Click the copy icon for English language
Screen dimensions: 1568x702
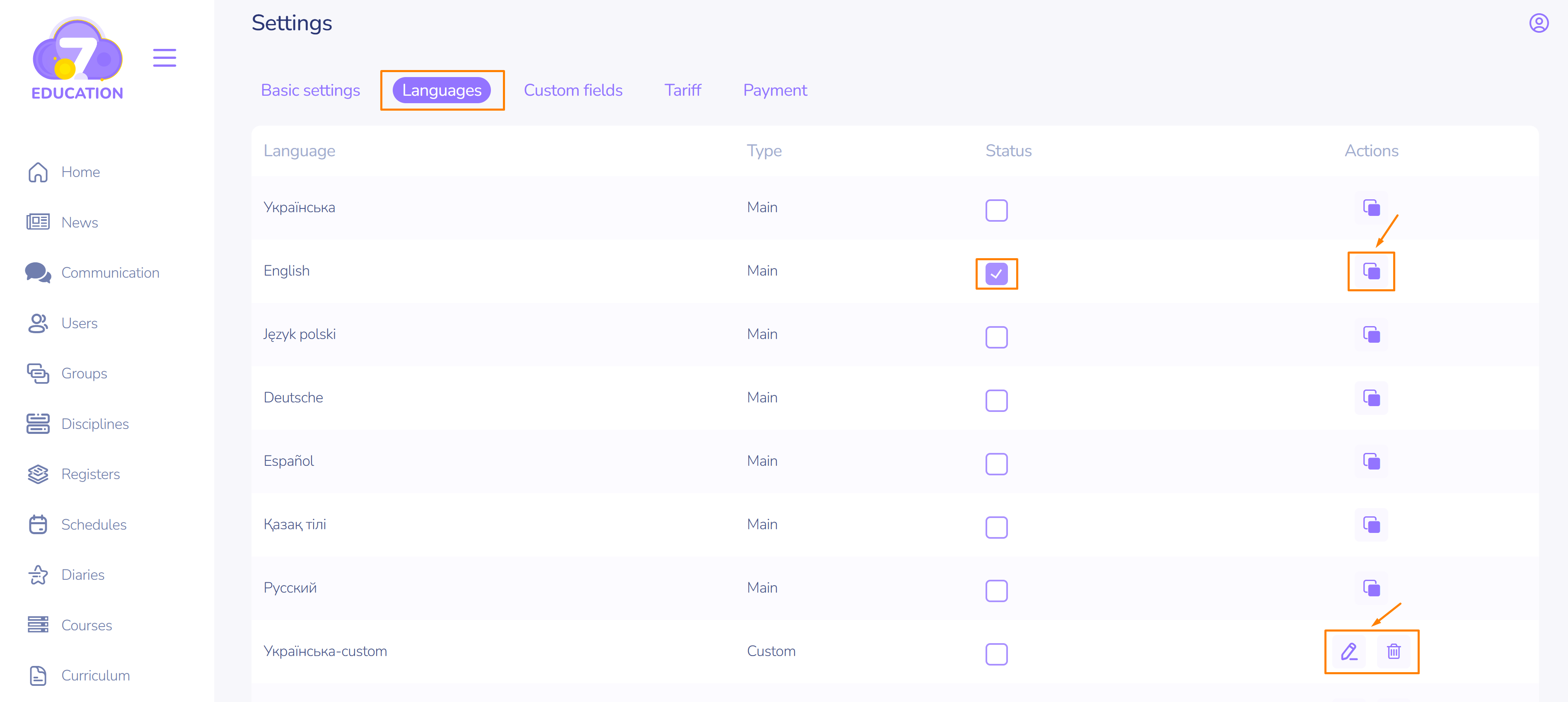coord(1371,271)
